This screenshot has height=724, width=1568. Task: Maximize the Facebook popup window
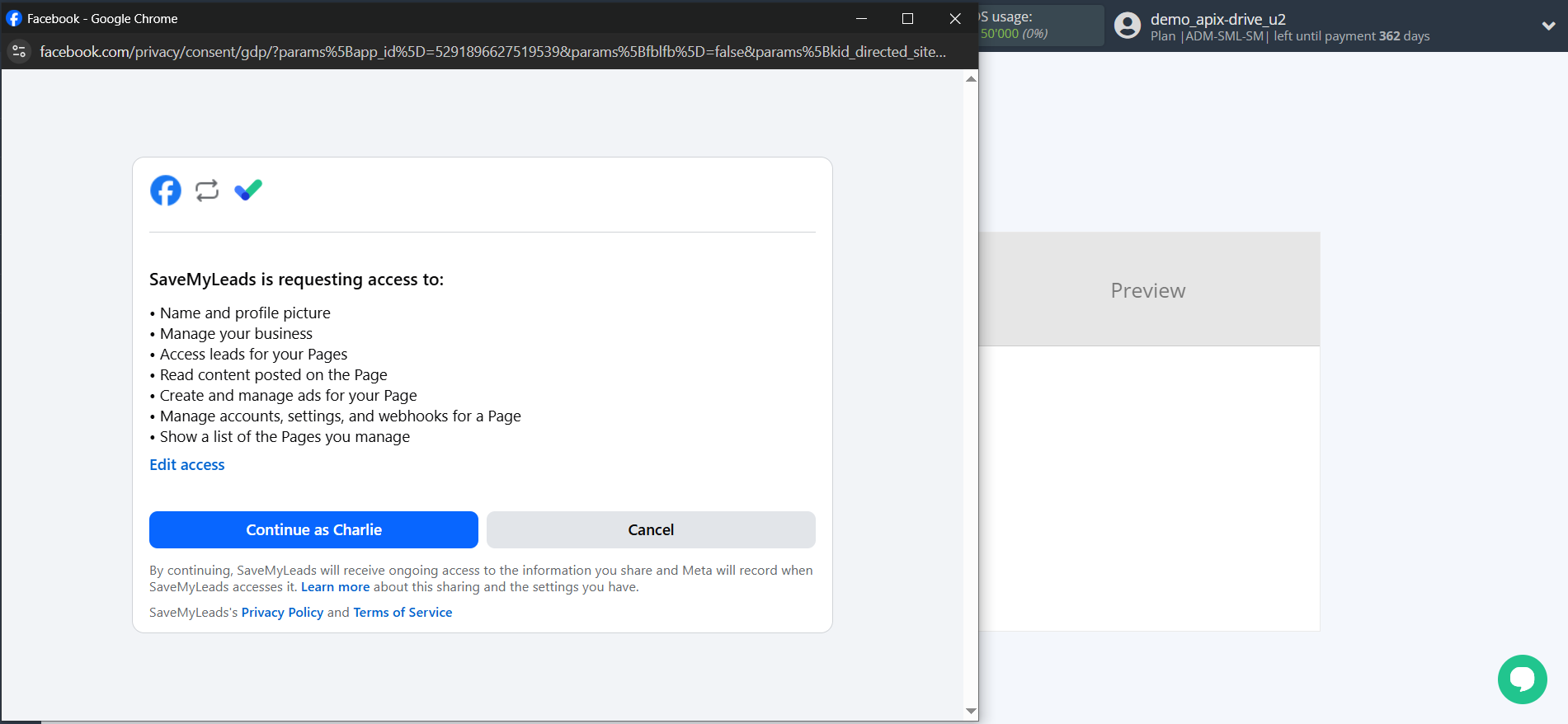pyautogui.click(x=907, y=18)
